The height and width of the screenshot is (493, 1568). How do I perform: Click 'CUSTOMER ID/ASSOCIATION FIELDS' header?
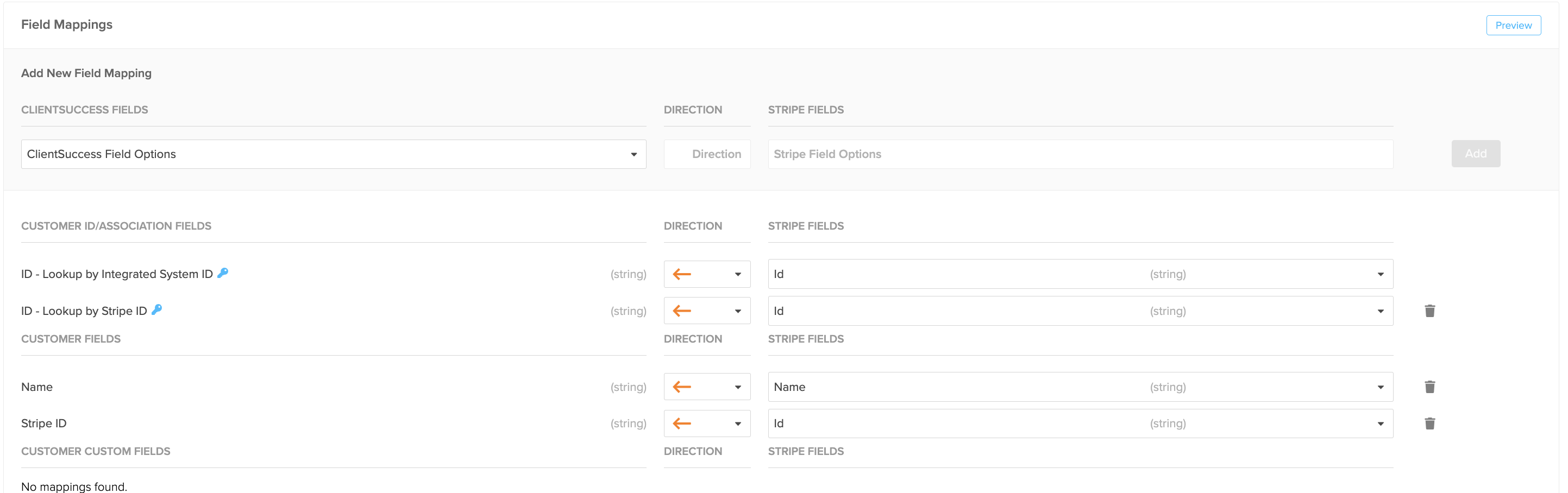pyautogui.click(x=116, y=226)
